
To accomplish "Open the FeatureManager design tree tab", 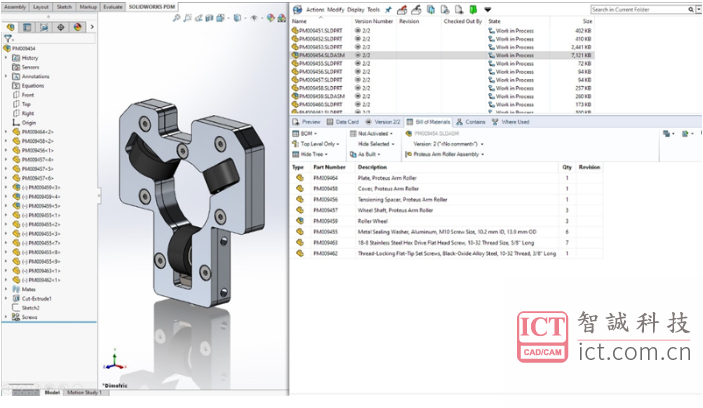I will (10, 27).
